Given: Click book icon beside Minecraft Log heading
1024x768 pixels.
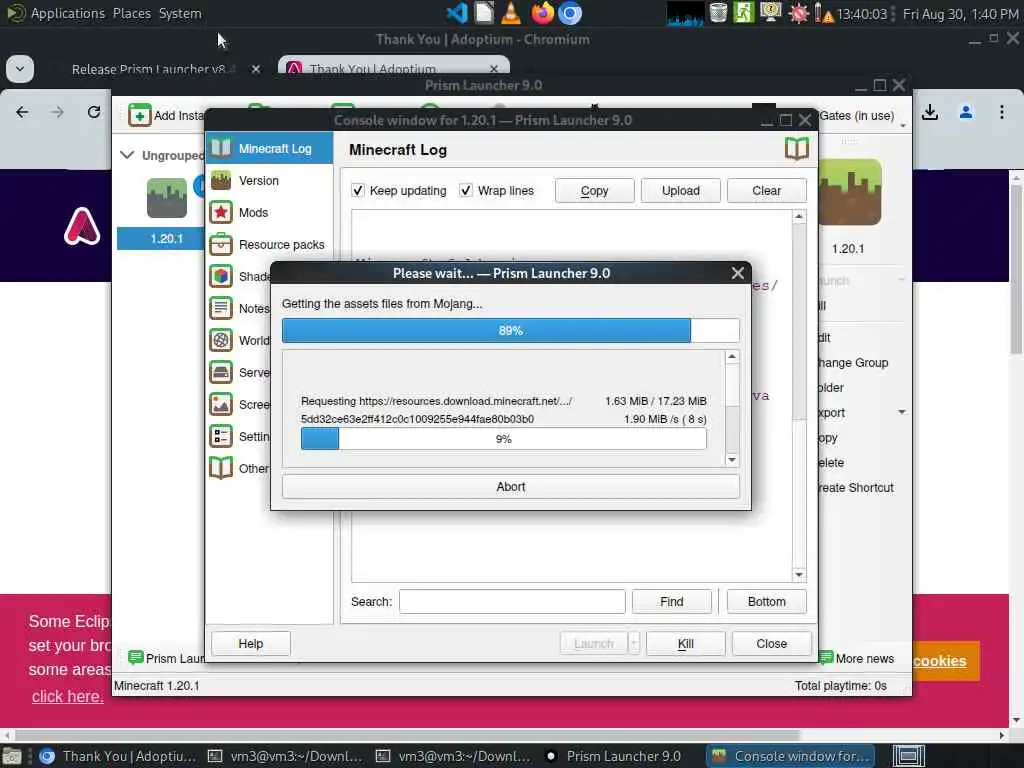Looking at the screenshot, I should click(796, 149).
